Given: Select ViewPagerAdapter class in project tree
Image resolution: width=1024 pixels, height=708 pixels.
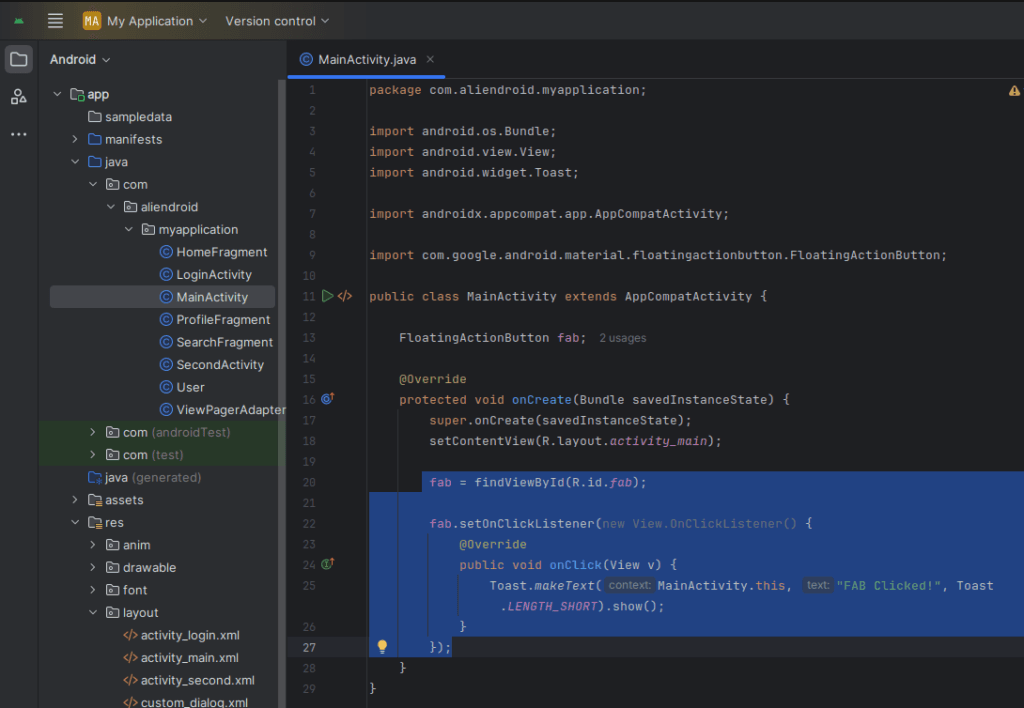Looking at the screenshot, I should 223,410.
